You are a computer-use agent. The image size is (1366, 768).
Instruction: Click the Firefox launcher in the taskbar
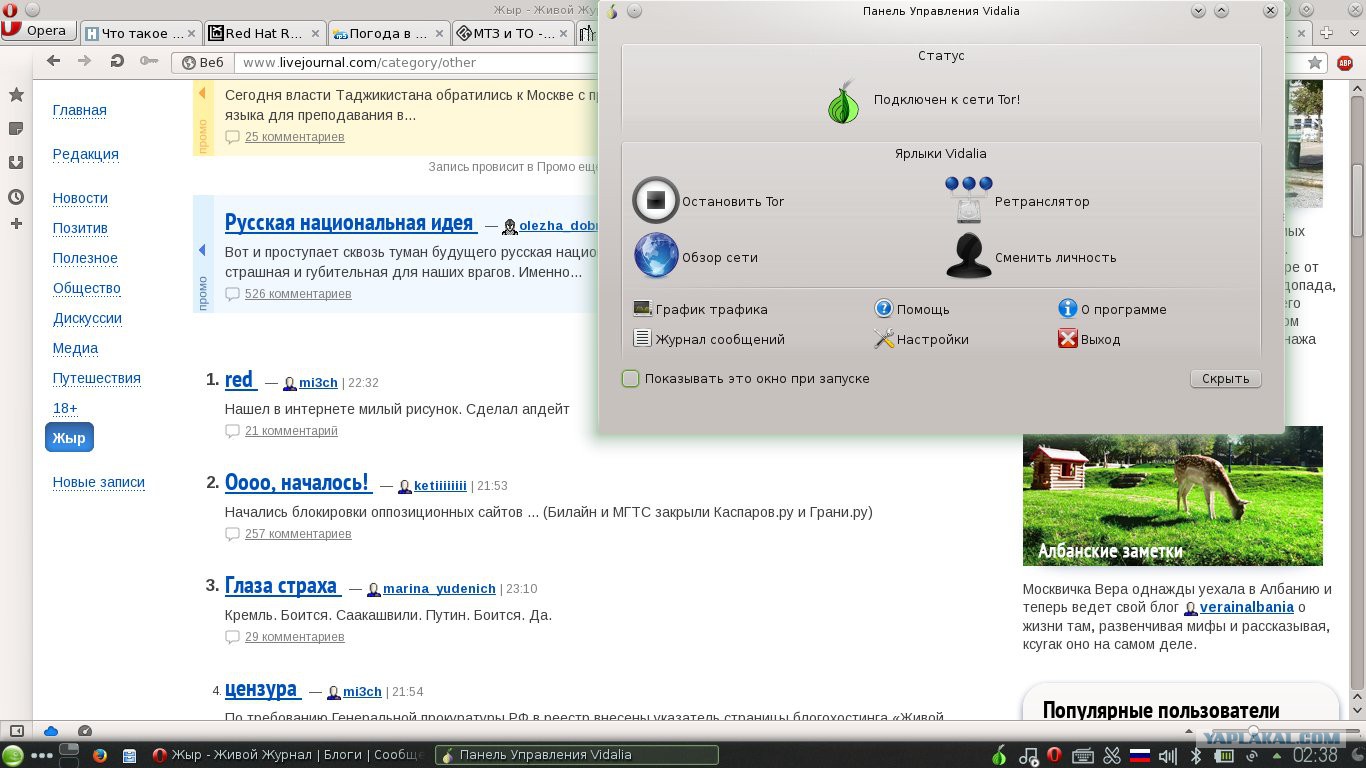(x=99, y=755)
